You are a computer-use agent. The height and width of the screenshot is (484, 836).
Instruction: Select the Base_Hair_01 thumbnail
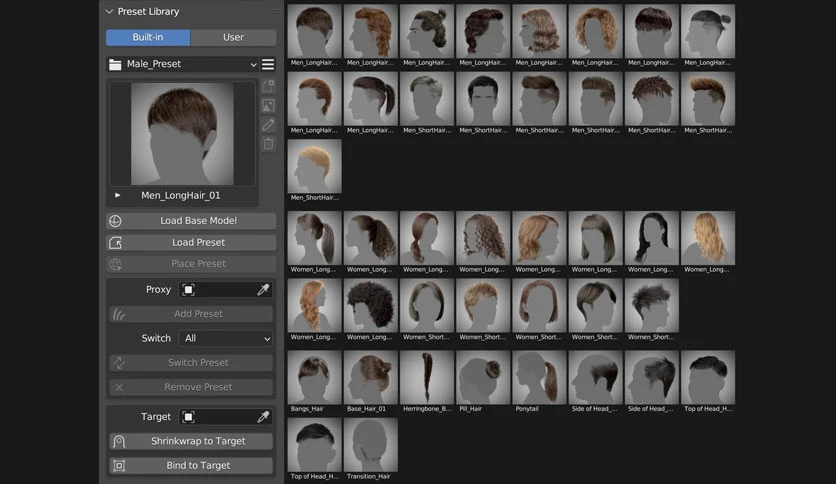[371, 377]
